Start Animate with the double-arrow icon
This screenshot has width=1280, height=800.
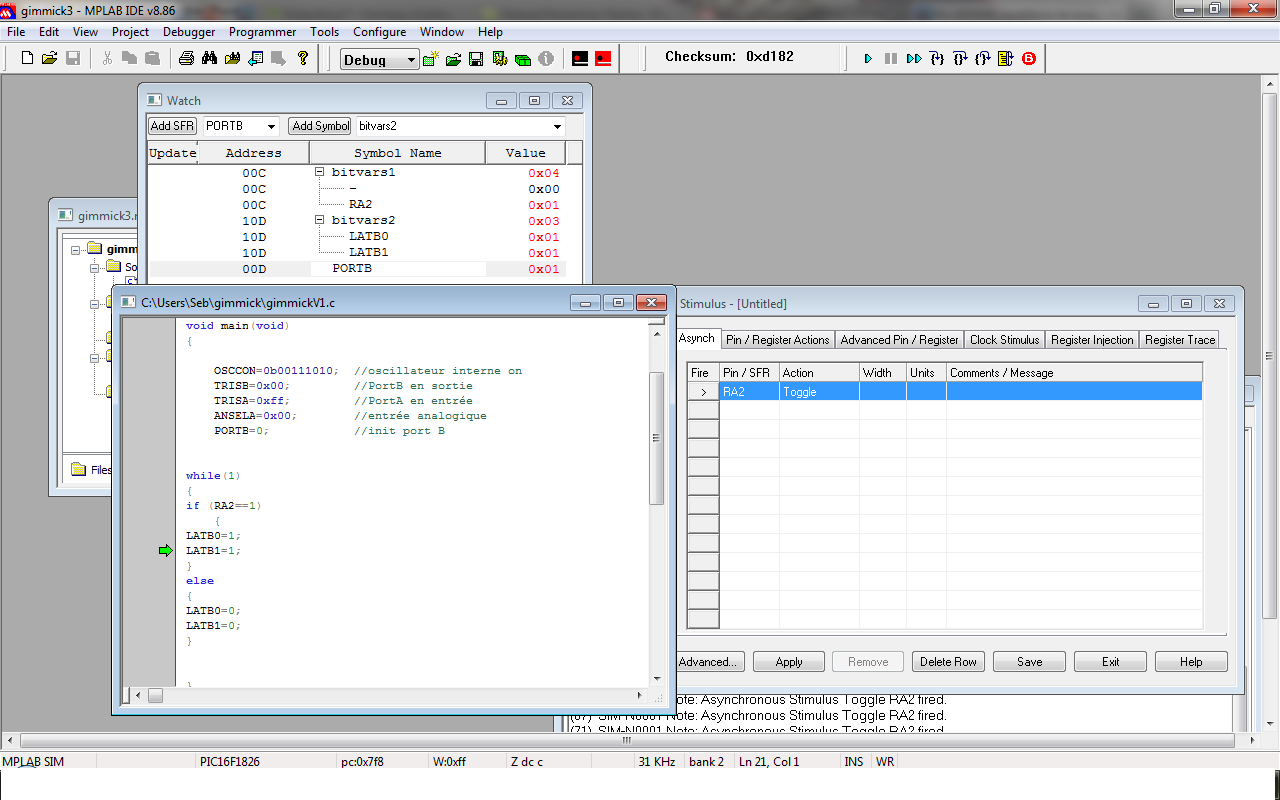coord(913,59)
